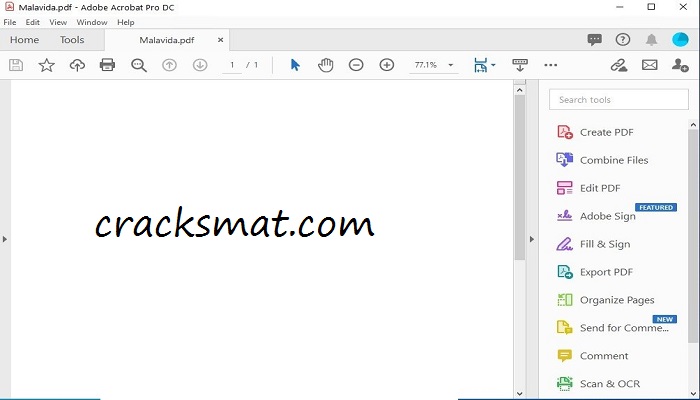Open the Comment tool

click(x=592, y=356)
